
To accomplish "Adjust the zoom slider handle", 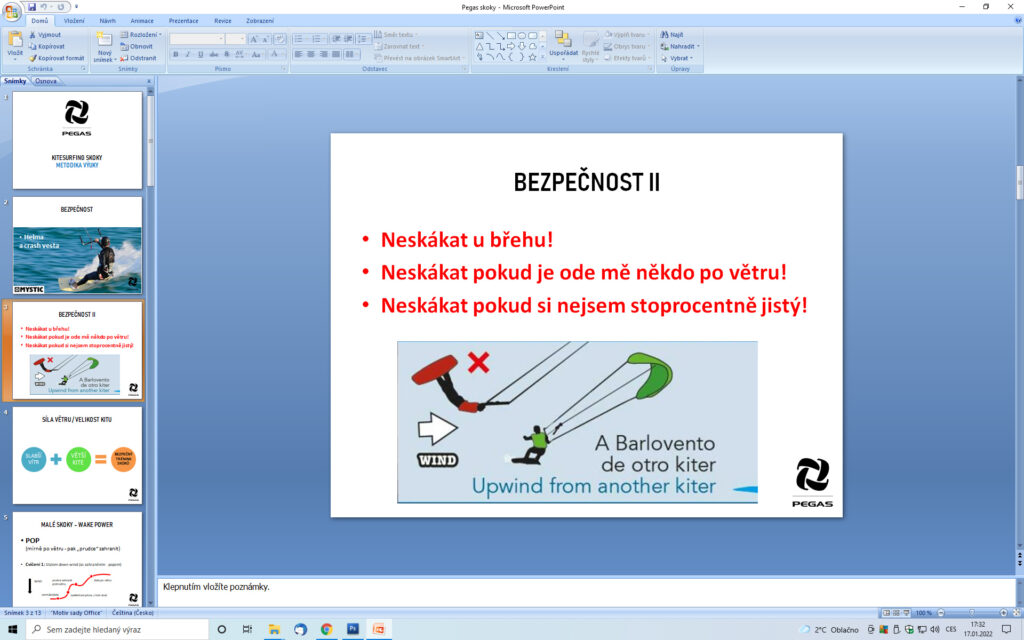I will point(972,613).
